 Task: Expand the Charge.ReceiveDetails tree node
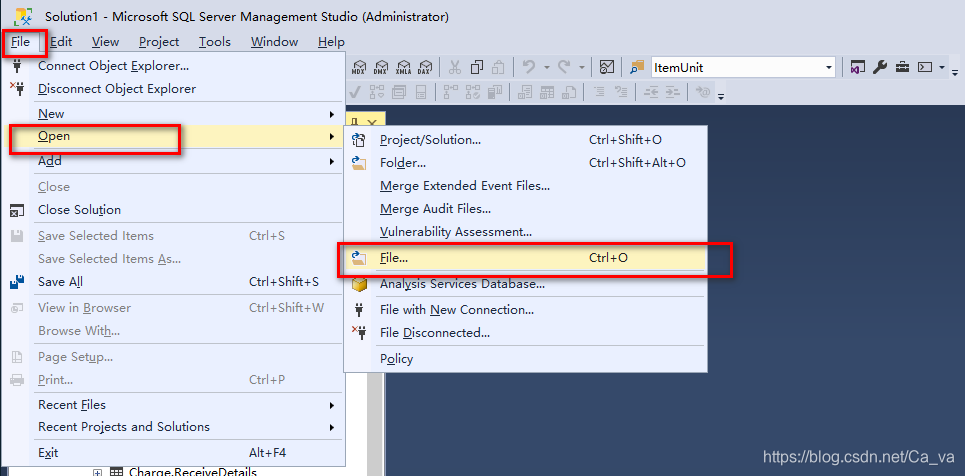tap(97, 473)
